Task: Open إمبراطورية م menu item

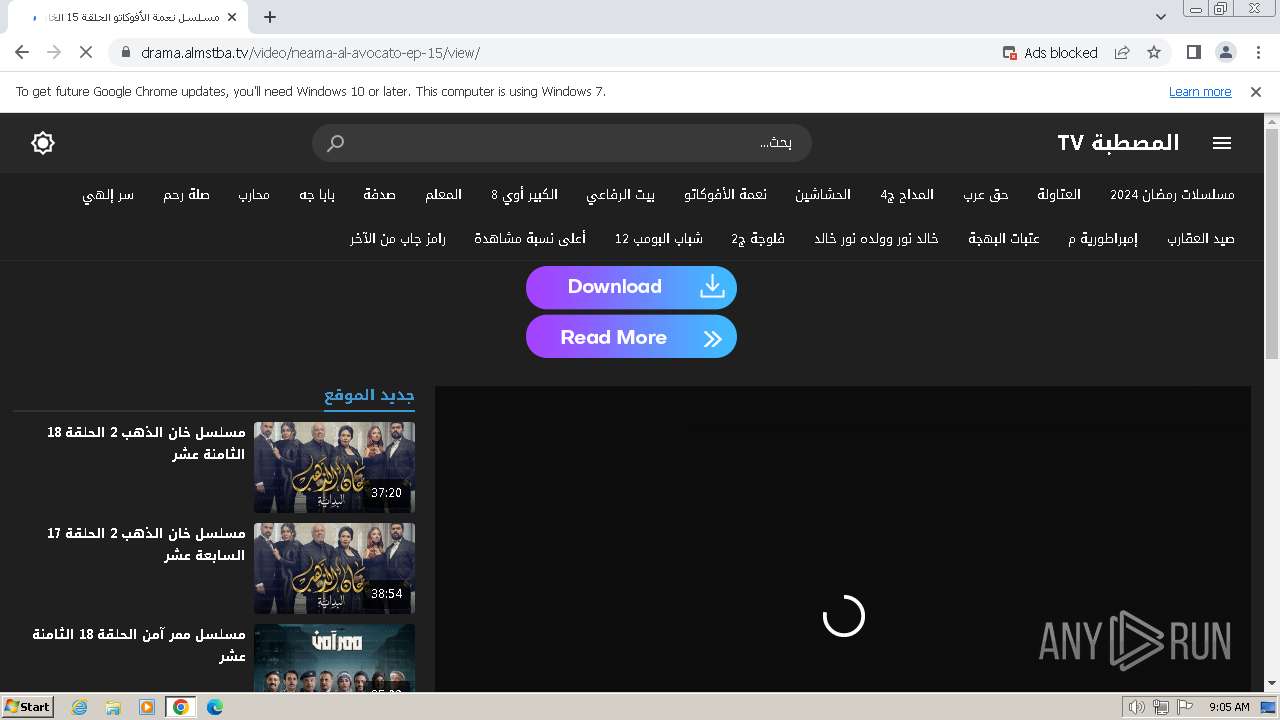Action: pos(1103,239)
